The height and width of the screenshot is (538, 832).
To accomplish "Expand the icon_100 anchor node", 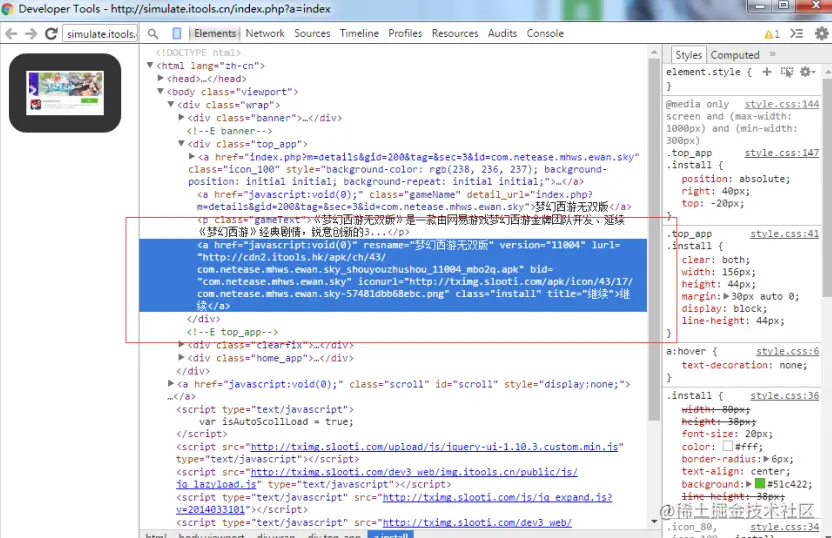I will point(192,157).
